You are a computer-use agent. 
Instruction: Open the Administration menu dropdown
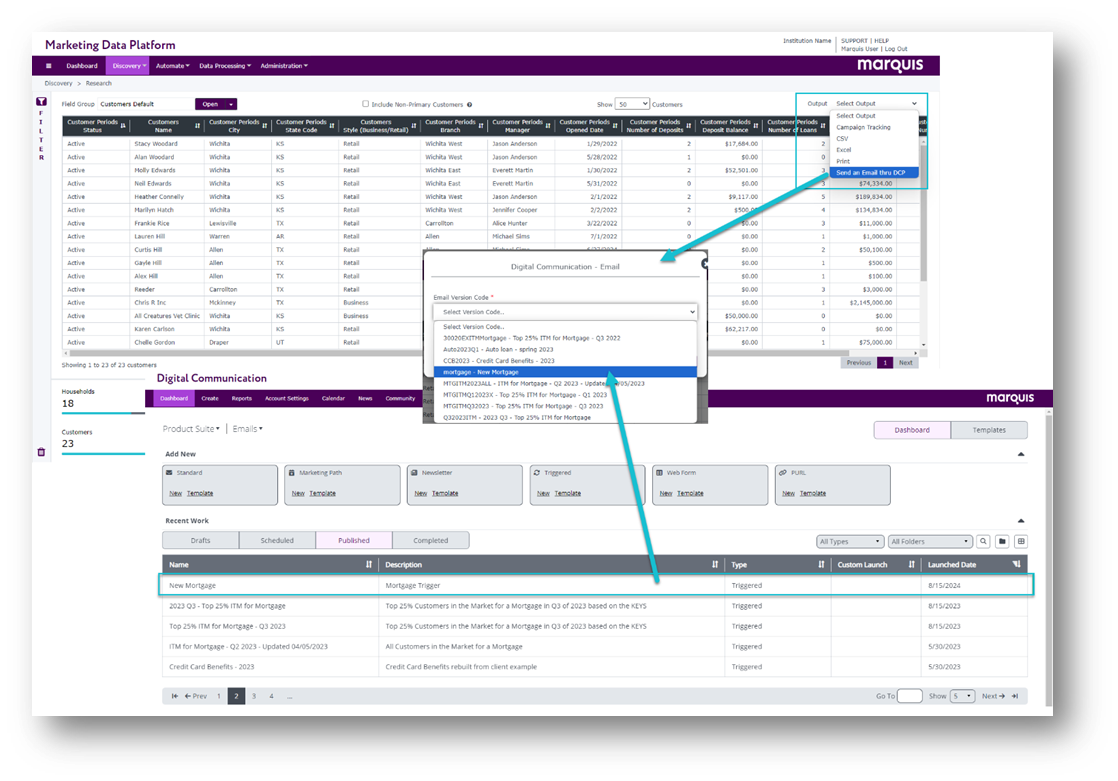(284, 66)
